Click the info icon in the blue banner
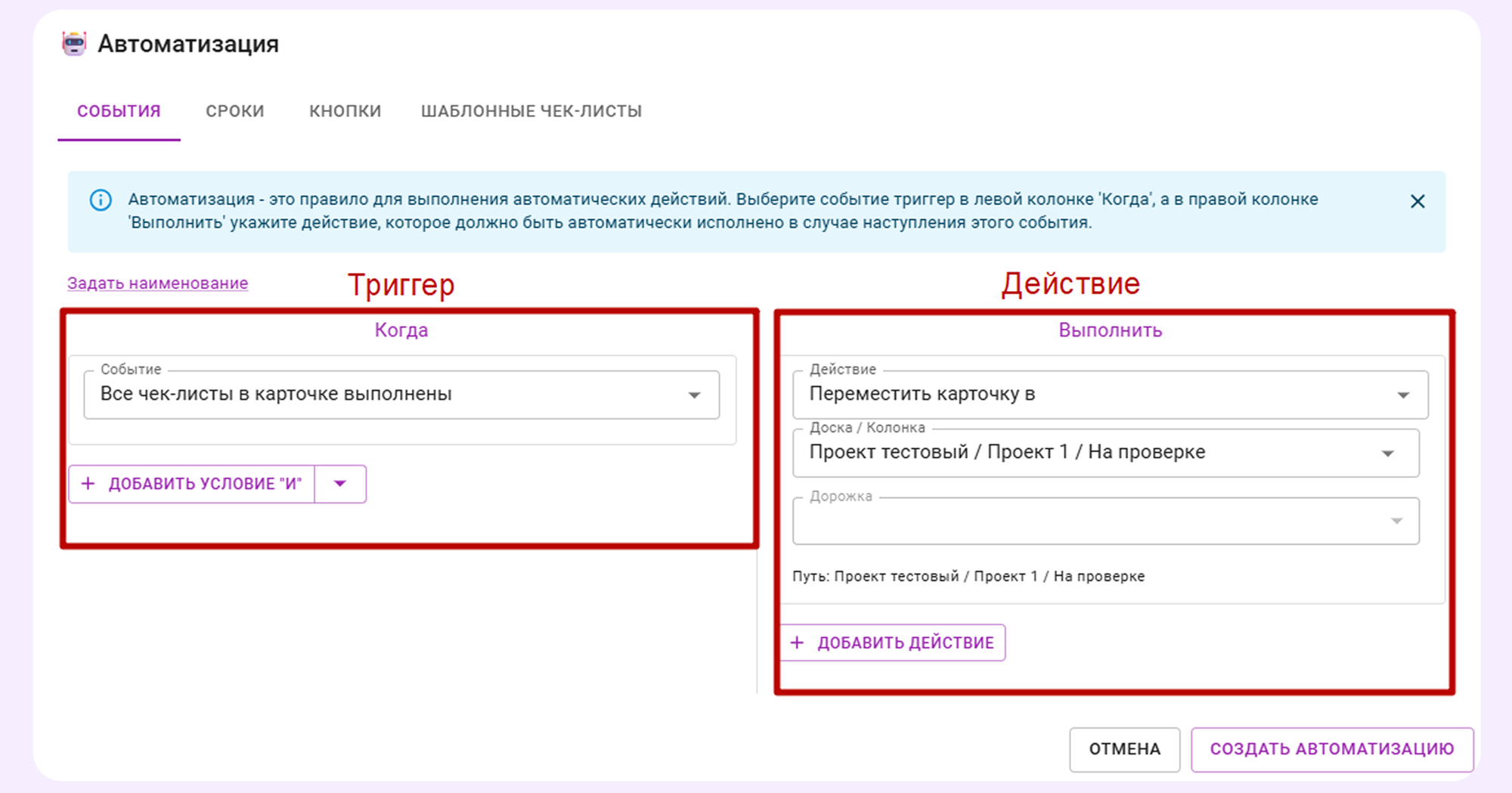Image resolution: width=1512 pixels, height=793 pixels. coord(99,200)
